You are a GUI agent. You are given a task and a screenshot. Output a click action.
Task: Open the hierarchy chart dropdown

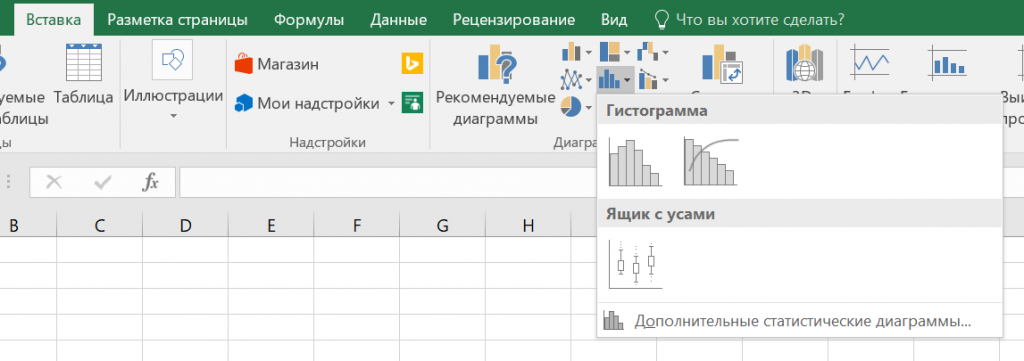(615, 51)
